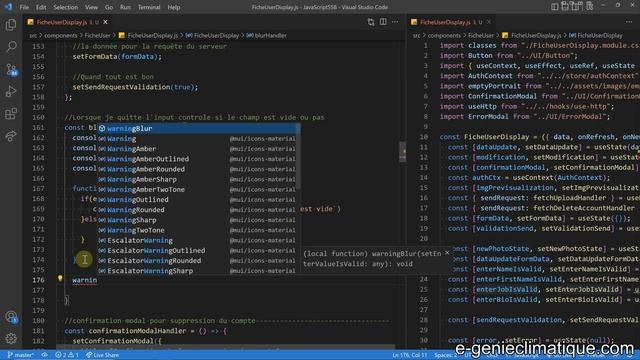Click 'Live Share' in status bar
The width and height of the screenshot is (640, 360).
coord(102,355)
